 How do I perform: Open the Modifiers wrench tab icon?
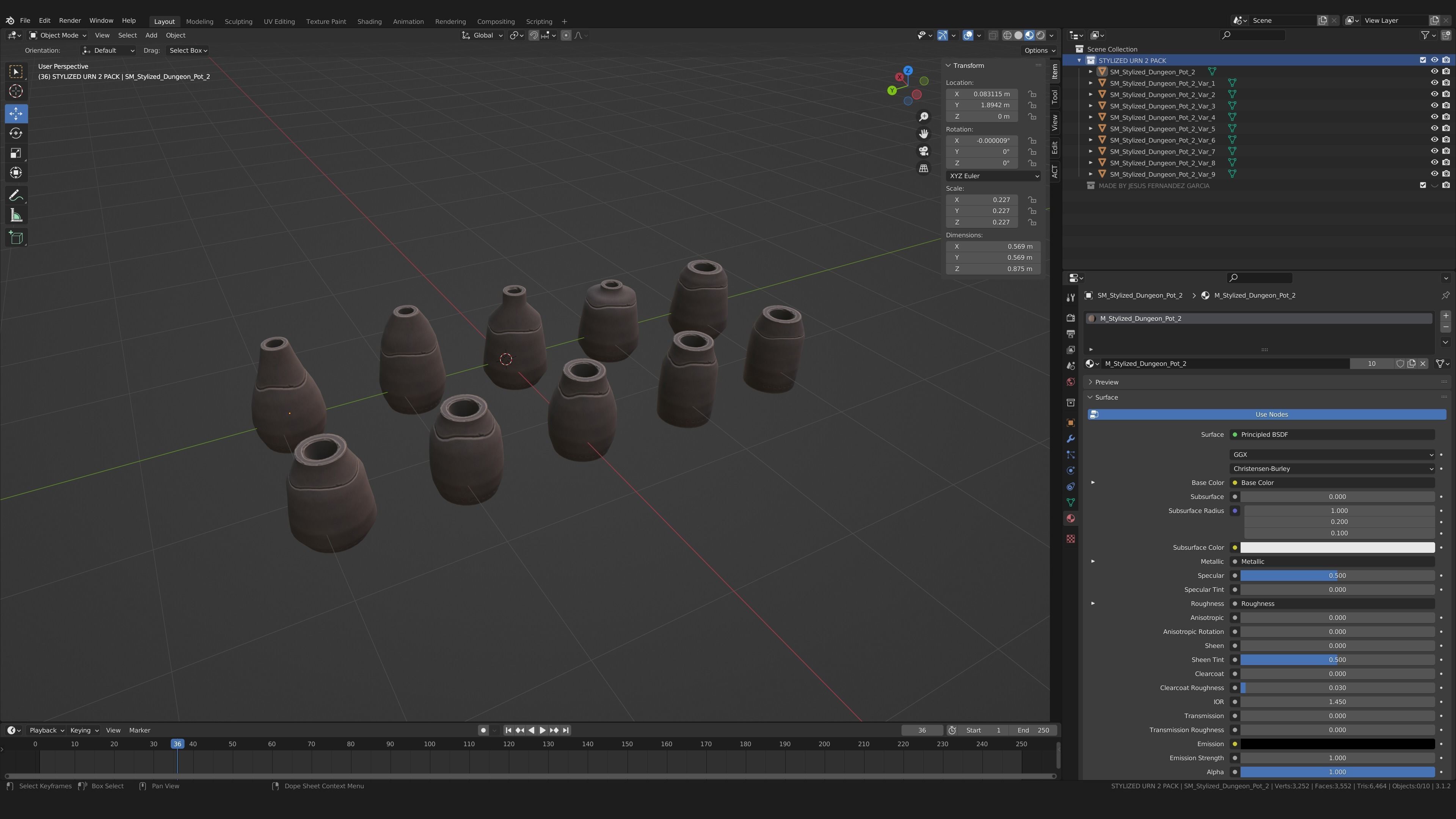click(x=1070, y=439)
